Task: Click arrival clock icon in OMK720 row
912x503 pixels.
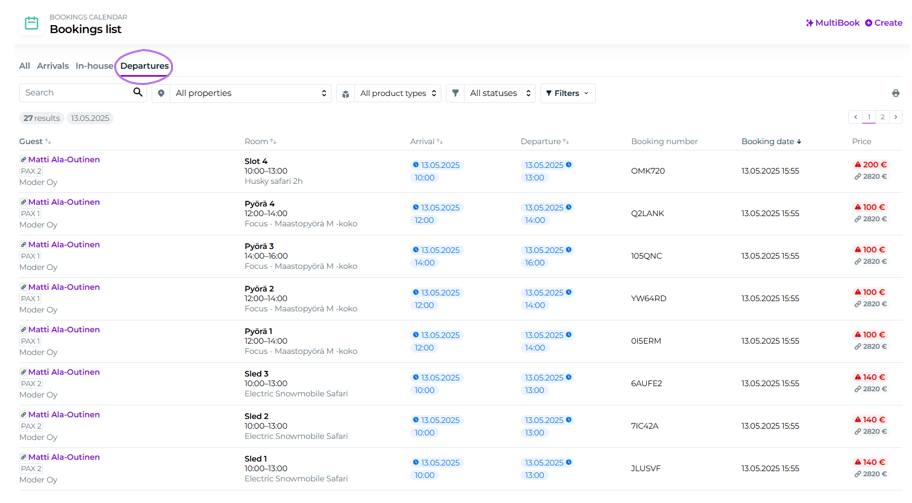Action: [416, 165]
